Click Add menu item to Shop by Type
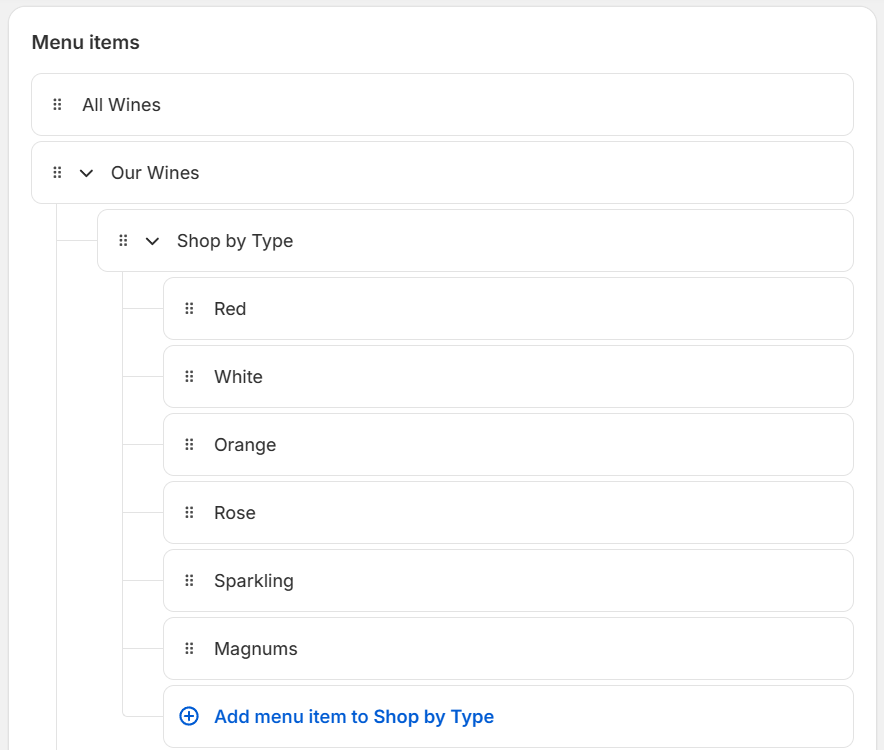 click(354, 717)
